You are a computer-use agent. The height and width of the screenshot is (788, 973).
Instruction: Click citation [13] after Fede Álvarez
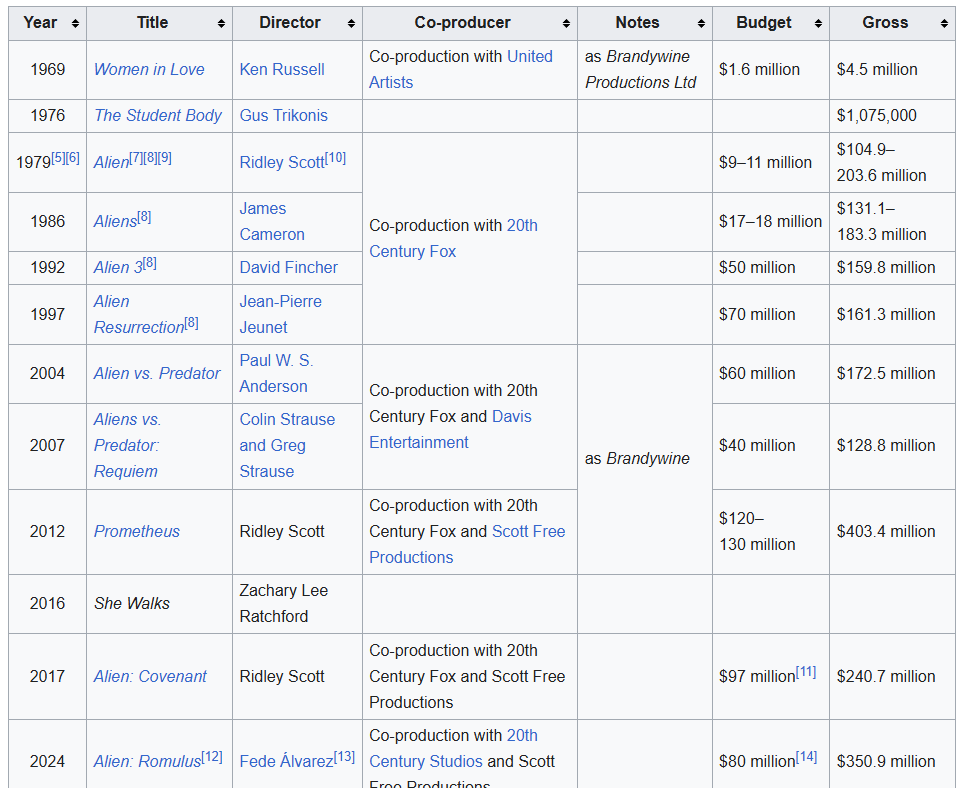344,756
